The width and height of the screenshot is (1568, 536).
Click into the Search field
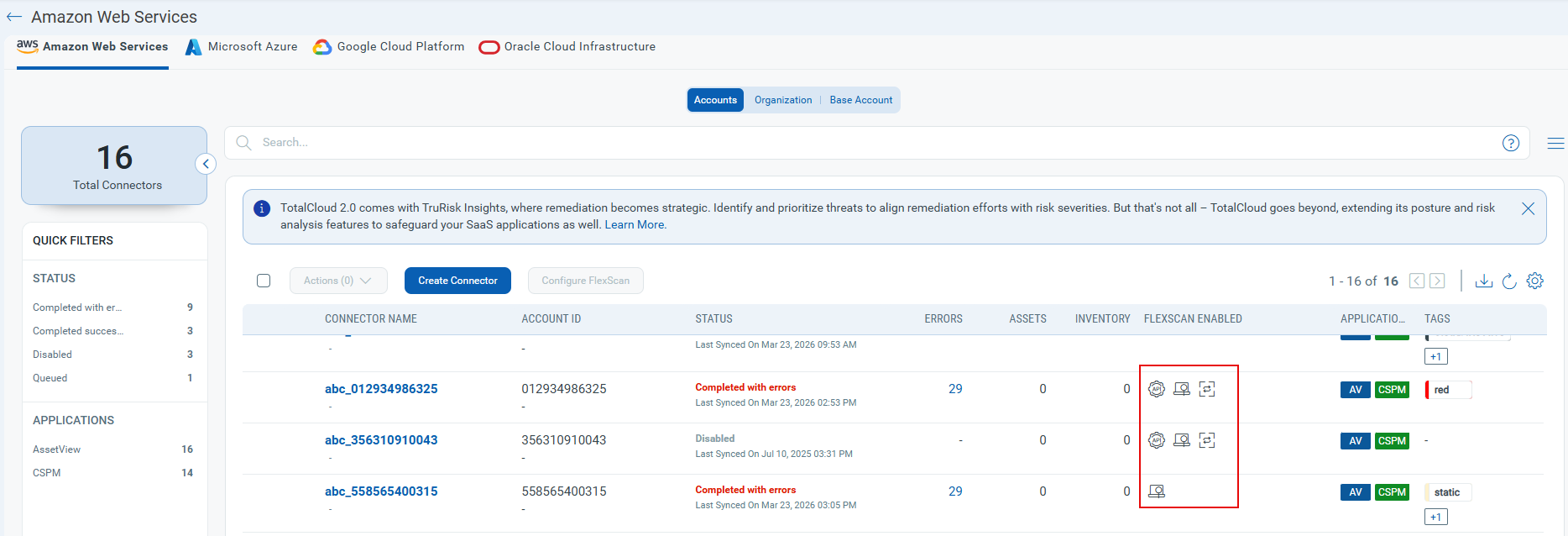(876, 143)
